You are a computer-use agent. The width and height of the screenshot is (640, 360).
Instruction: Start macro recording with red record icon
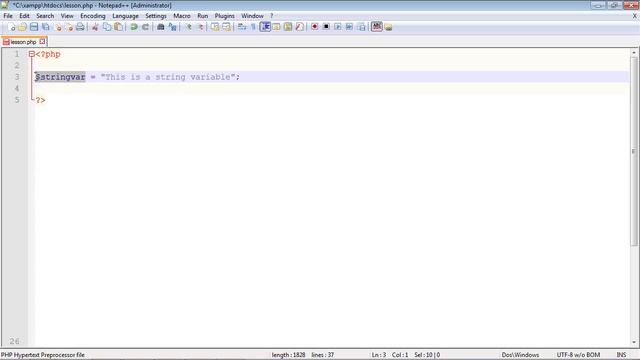point(314,27)
